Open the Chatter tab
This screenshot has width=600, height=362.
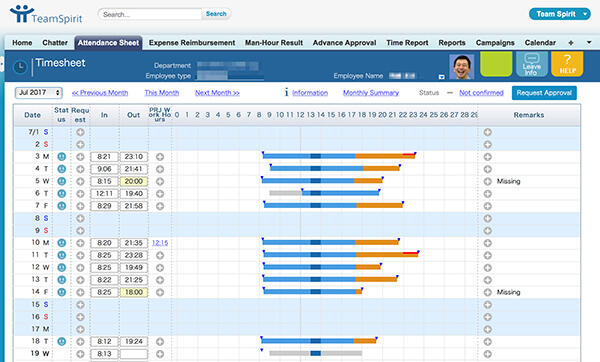tap(55, 43)
